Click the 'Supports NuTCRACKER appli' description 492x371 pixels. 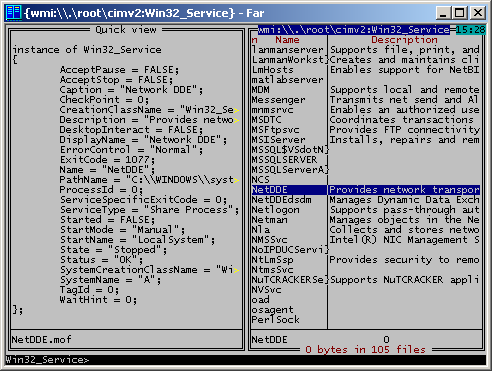(x=405, y=280)
